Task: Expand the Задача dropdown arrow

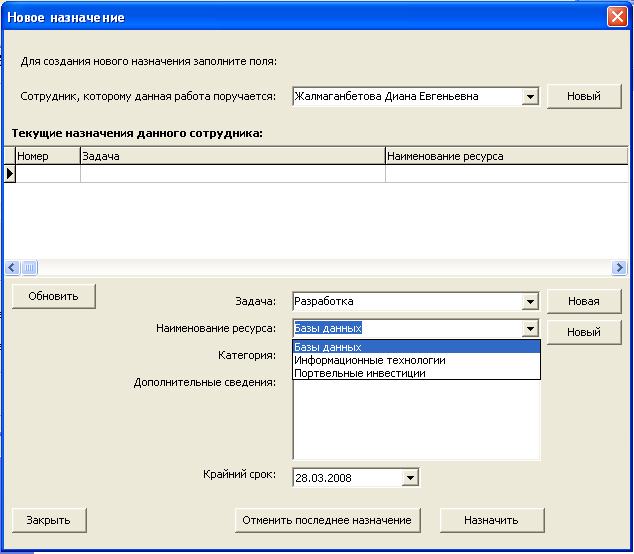Action: (530, 302)
